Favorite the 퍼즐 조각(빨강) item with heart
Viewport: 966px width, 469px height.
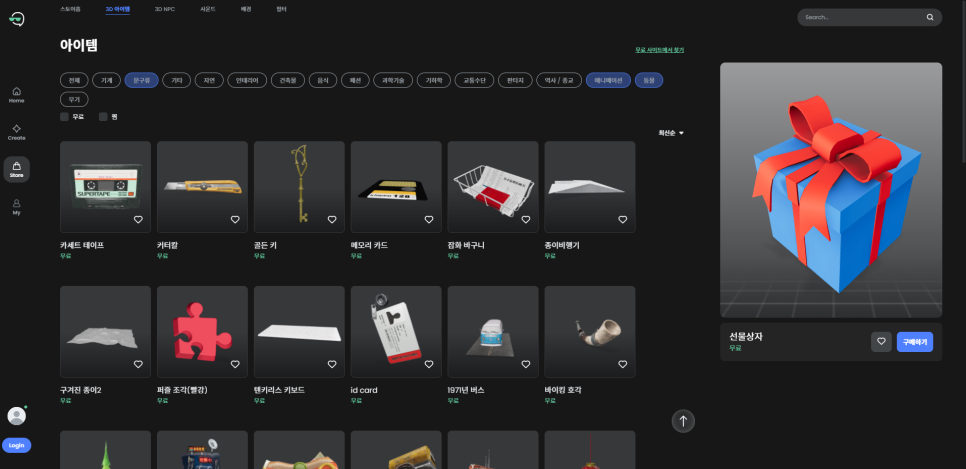[235, 364]
